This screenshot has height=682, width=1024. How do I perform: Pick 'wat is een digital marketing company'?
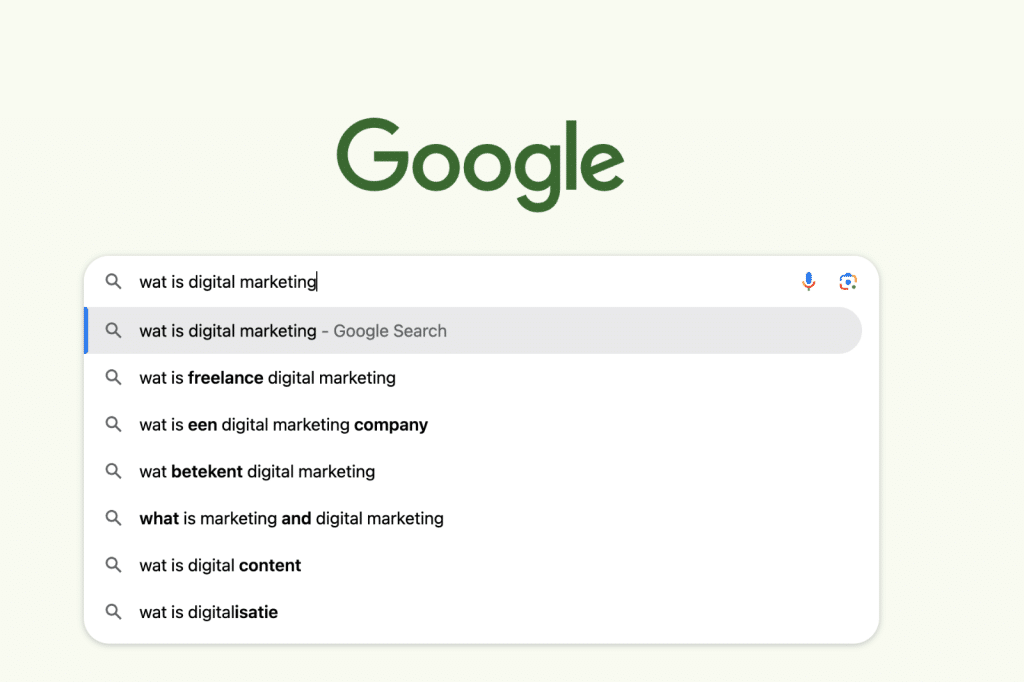283,425
